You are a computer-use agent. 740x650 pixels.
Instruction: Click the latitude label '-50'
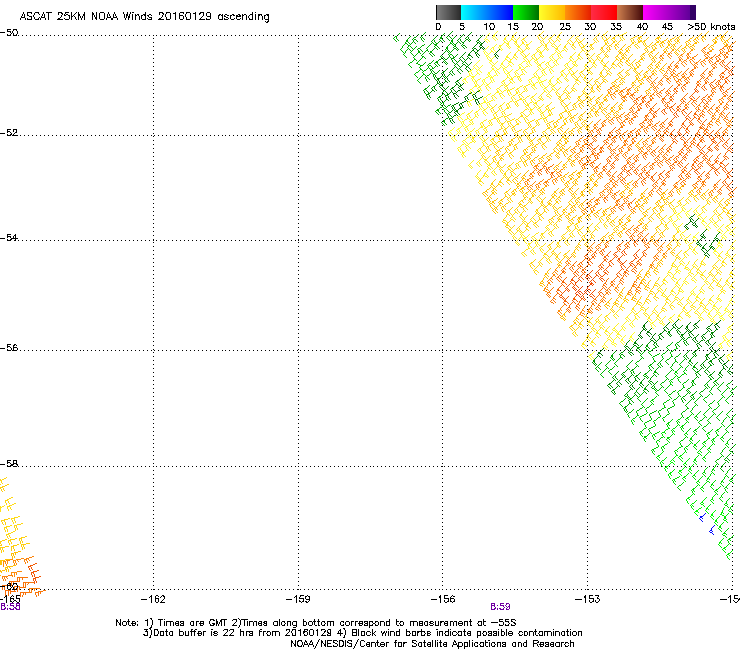click(x=9, y=33)
